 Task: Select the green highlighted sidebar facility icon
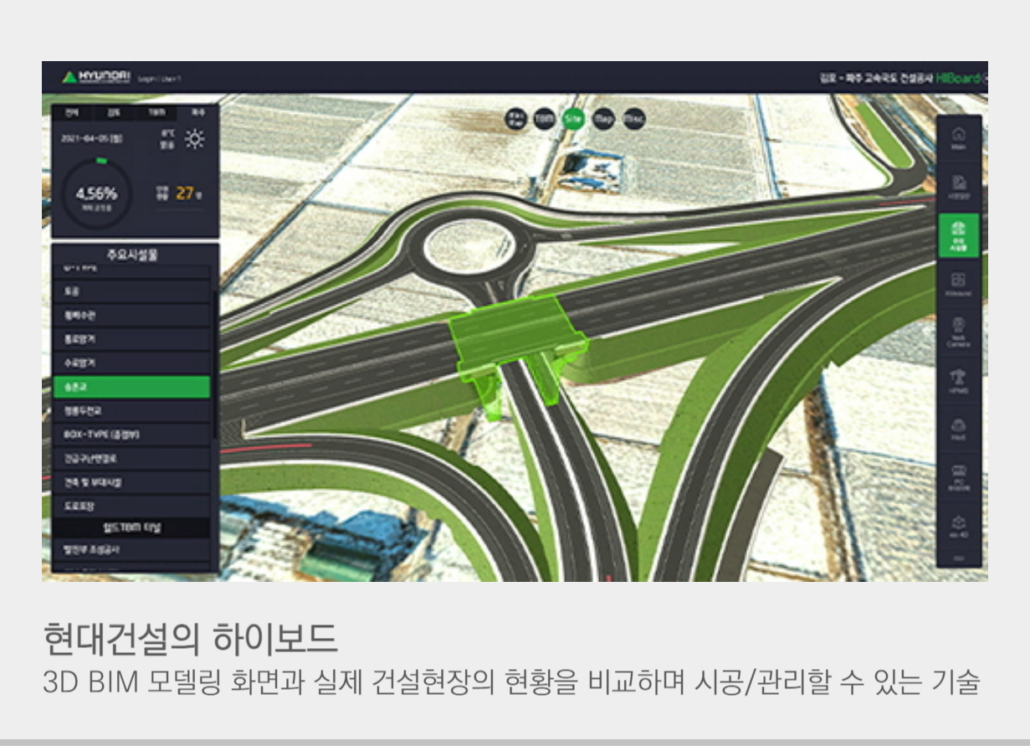point(958,235)
